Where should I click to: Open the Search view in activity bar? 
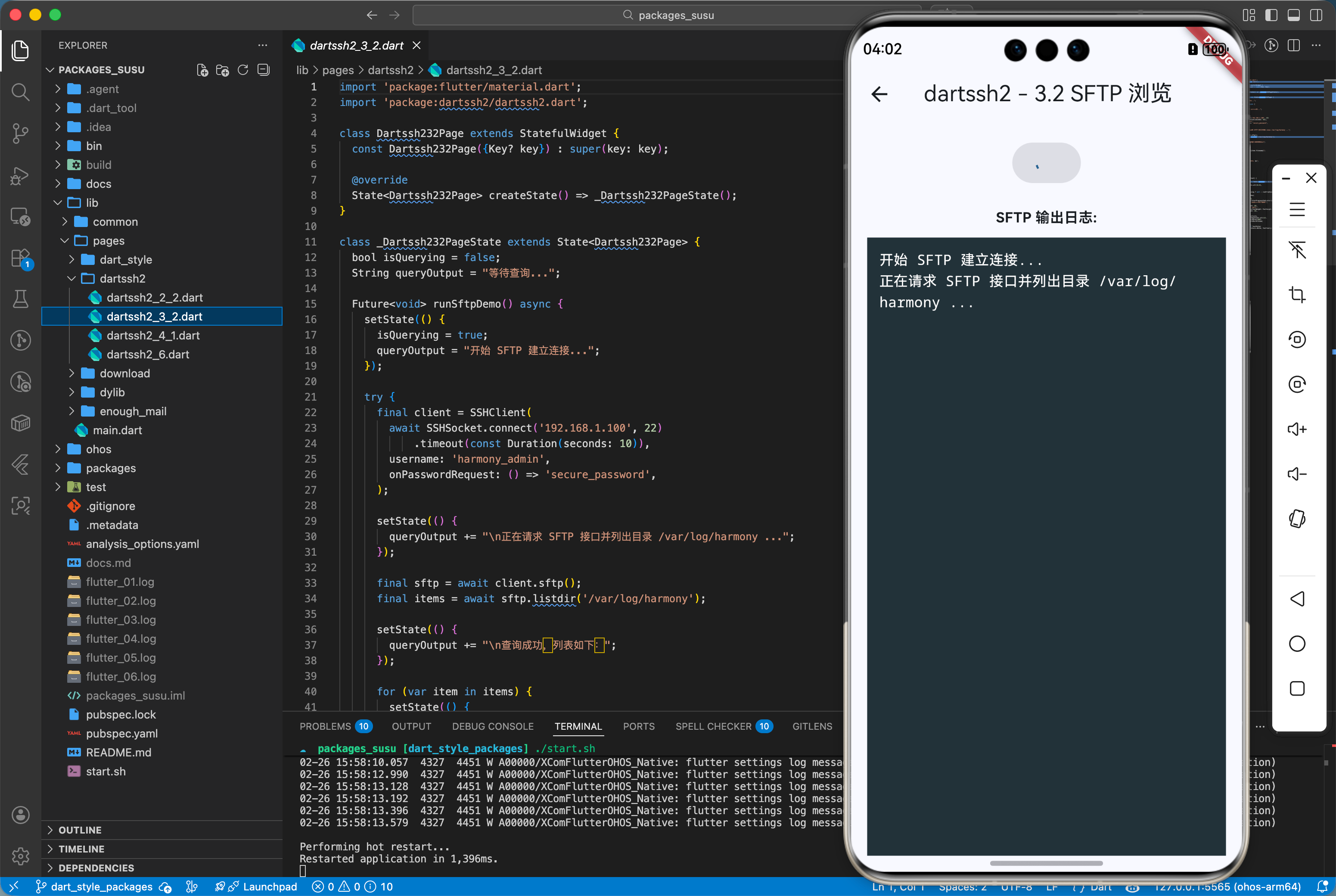coord(21,92)
